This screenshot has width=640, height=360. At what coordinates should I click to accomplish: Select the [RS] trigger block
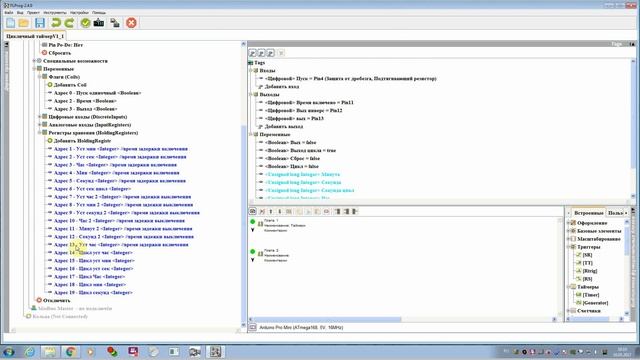pyautogui.click(x=587, y=279)
